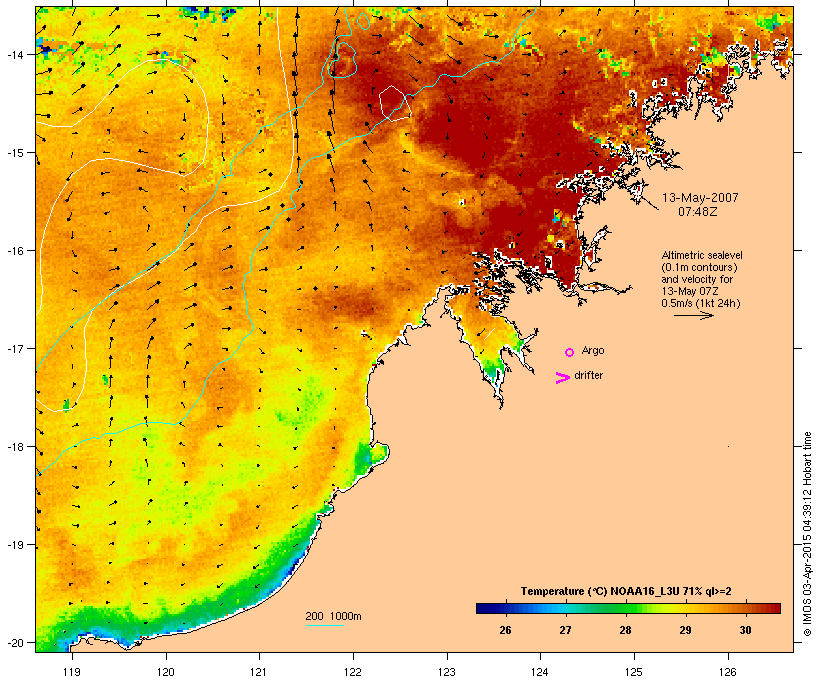Click colorbar tick label 26

point(505,630)
